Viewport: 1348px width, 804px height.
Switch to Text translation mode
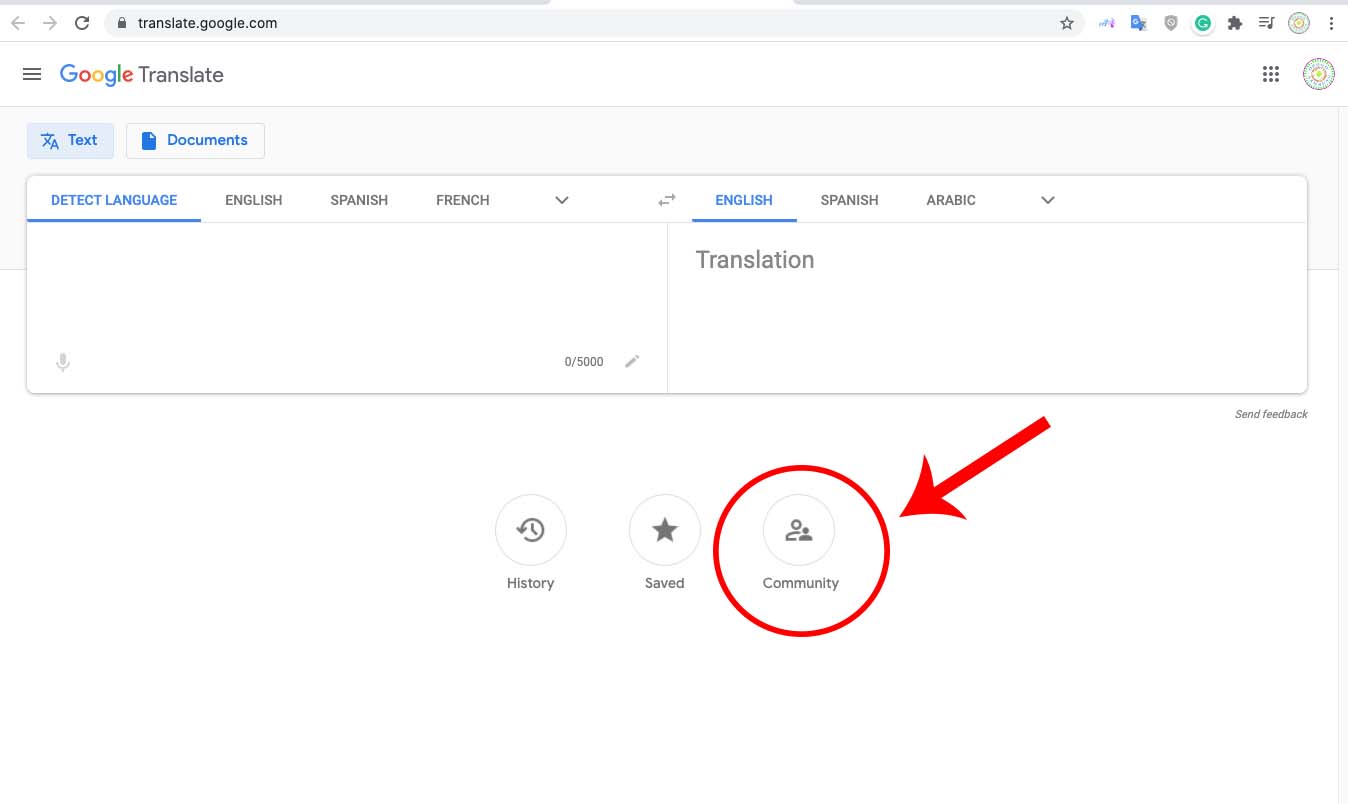pos(70,141)
